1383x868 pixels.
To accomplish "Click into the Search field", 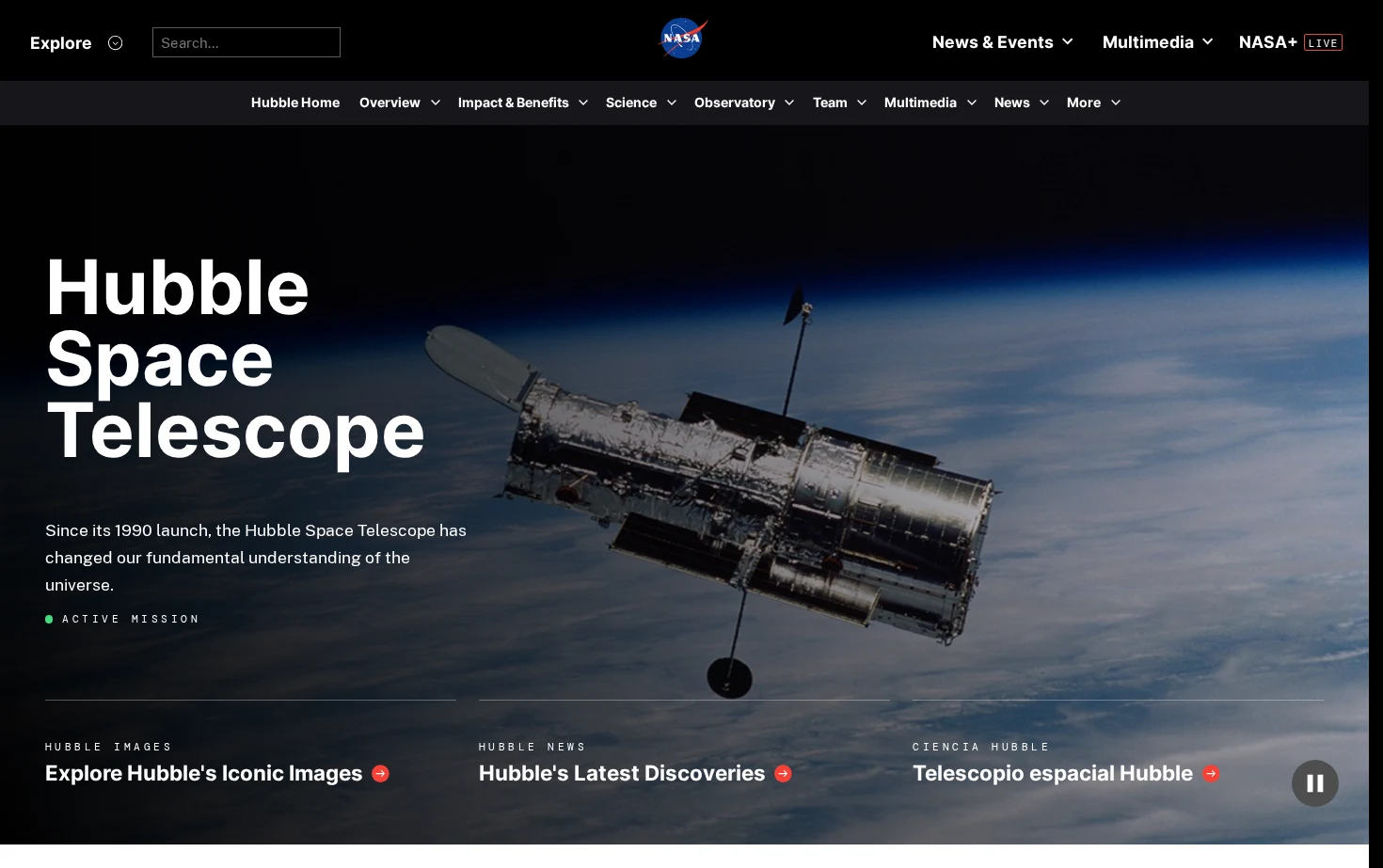I will [x=246, y=42].
